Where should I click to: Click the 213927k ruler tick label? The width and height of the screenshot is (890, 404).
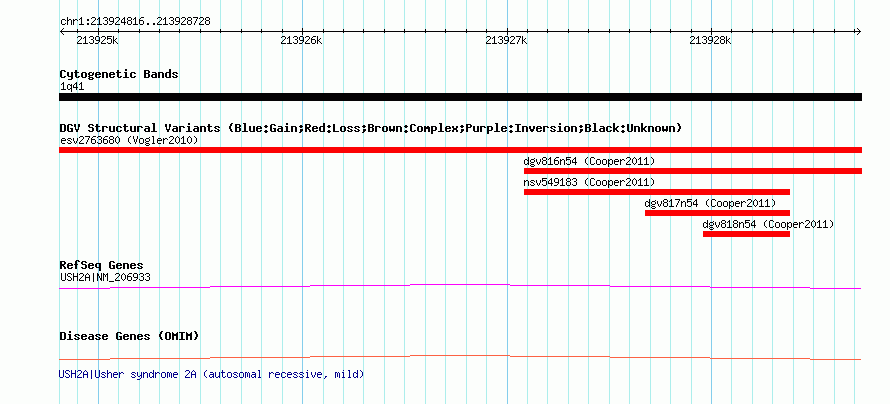pyautogui.click(x=506, y=40)
